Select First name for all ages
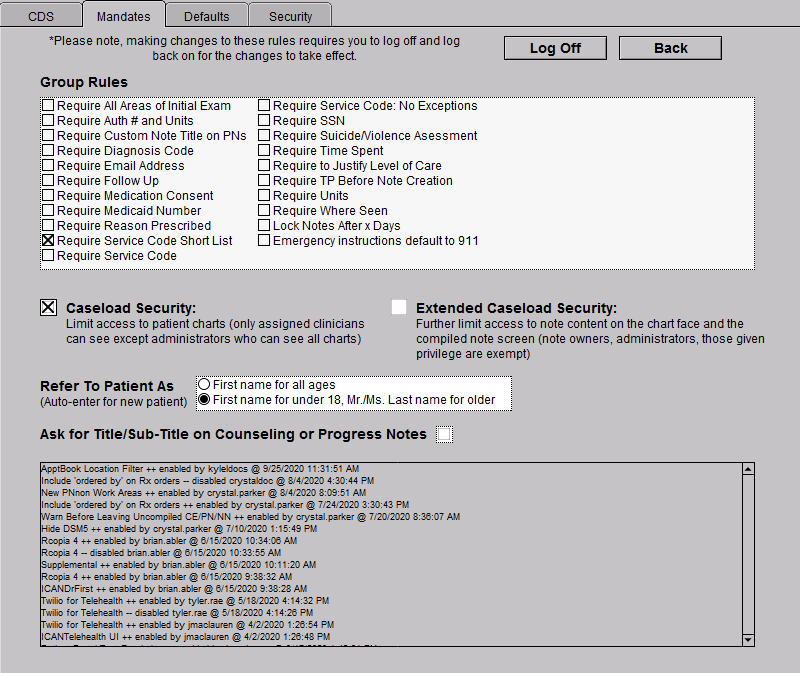Image resolution: width=800 pixels, height=673 pixels. [x=205, y=385]
